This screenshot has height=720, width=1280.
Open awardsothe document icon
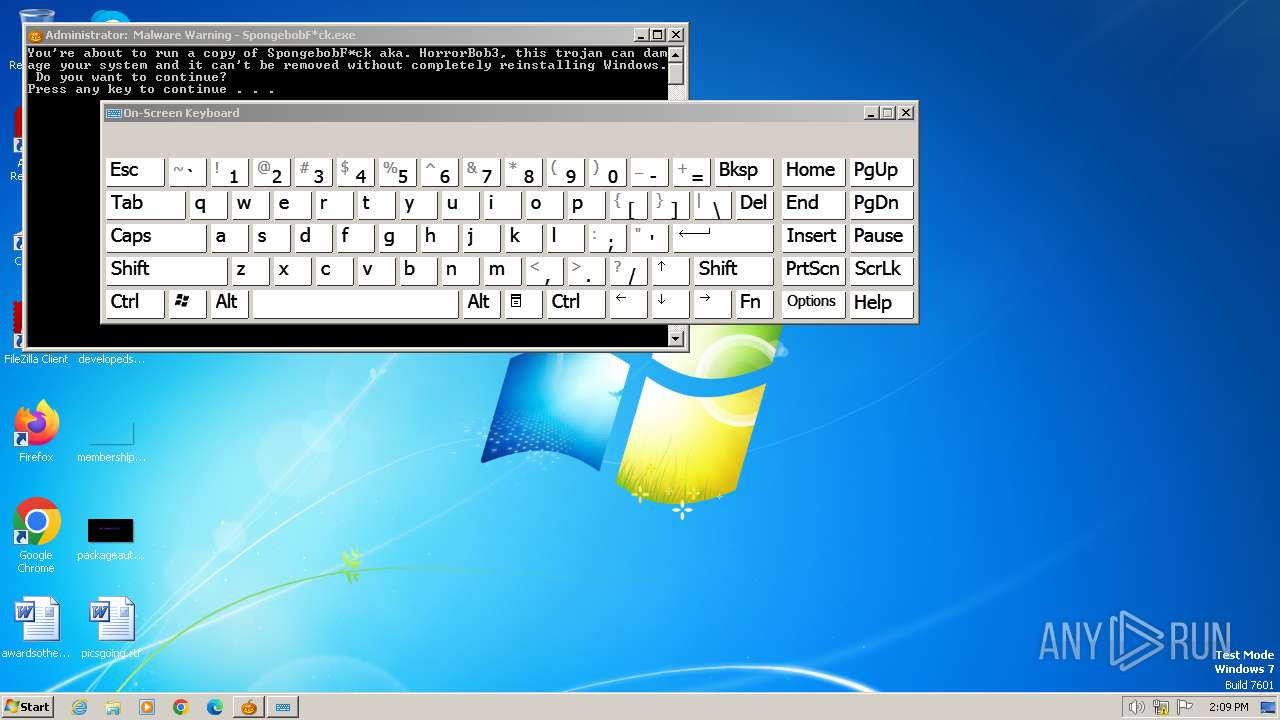pyautogui.click(x=36, y=628)
